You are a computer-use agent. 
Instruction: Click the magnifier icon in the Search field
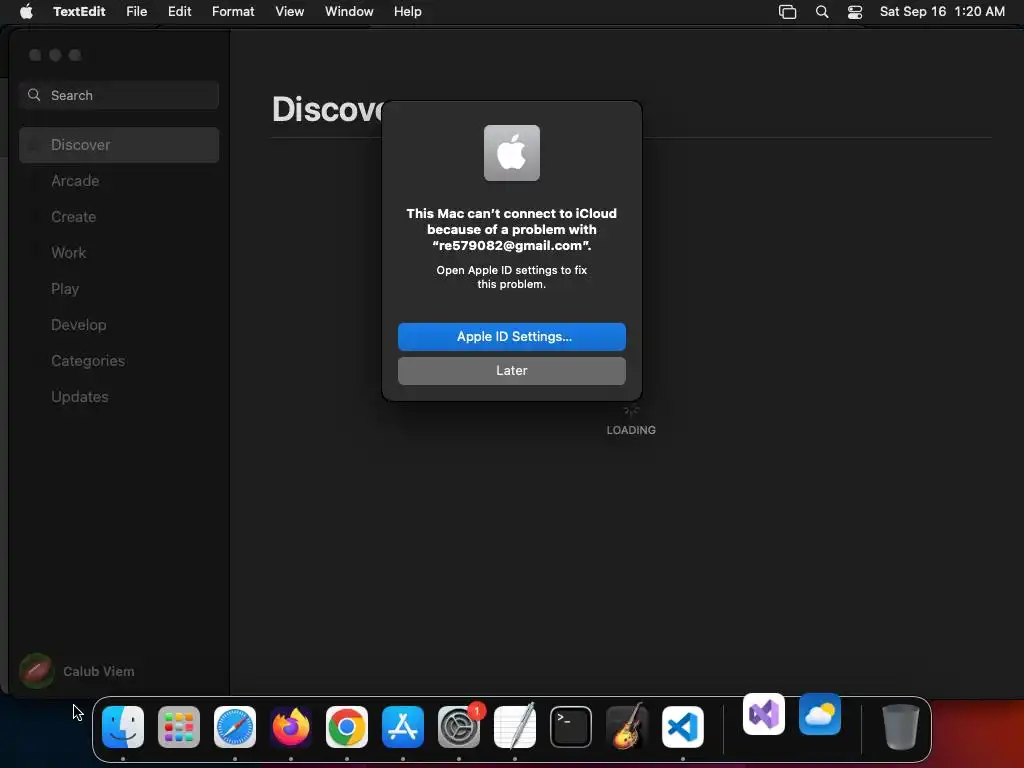(x=34, y=95)
